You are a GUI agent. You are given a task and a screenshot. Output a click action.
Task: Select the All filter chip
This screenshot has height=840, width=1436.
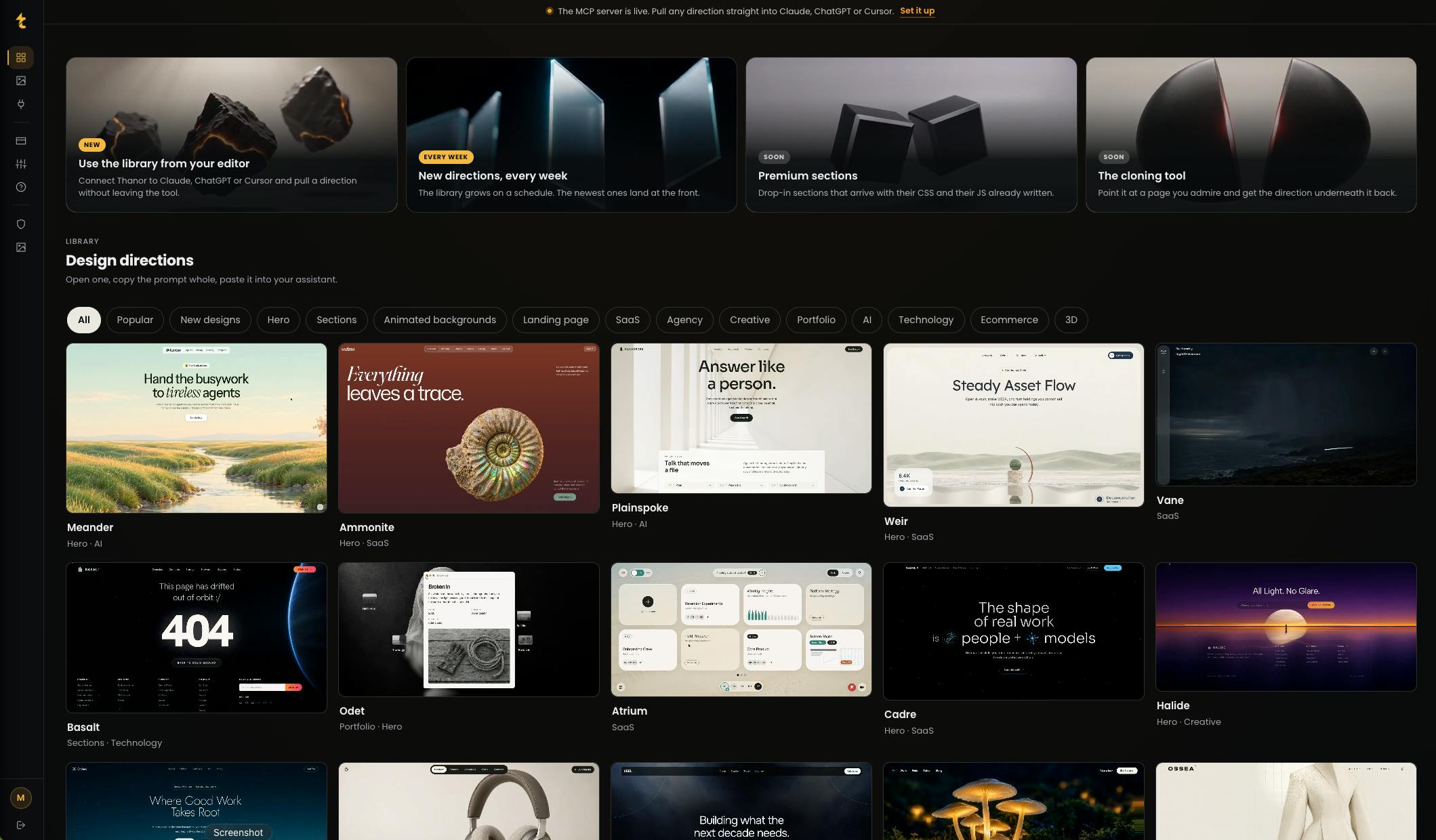[x=84, y=320]
